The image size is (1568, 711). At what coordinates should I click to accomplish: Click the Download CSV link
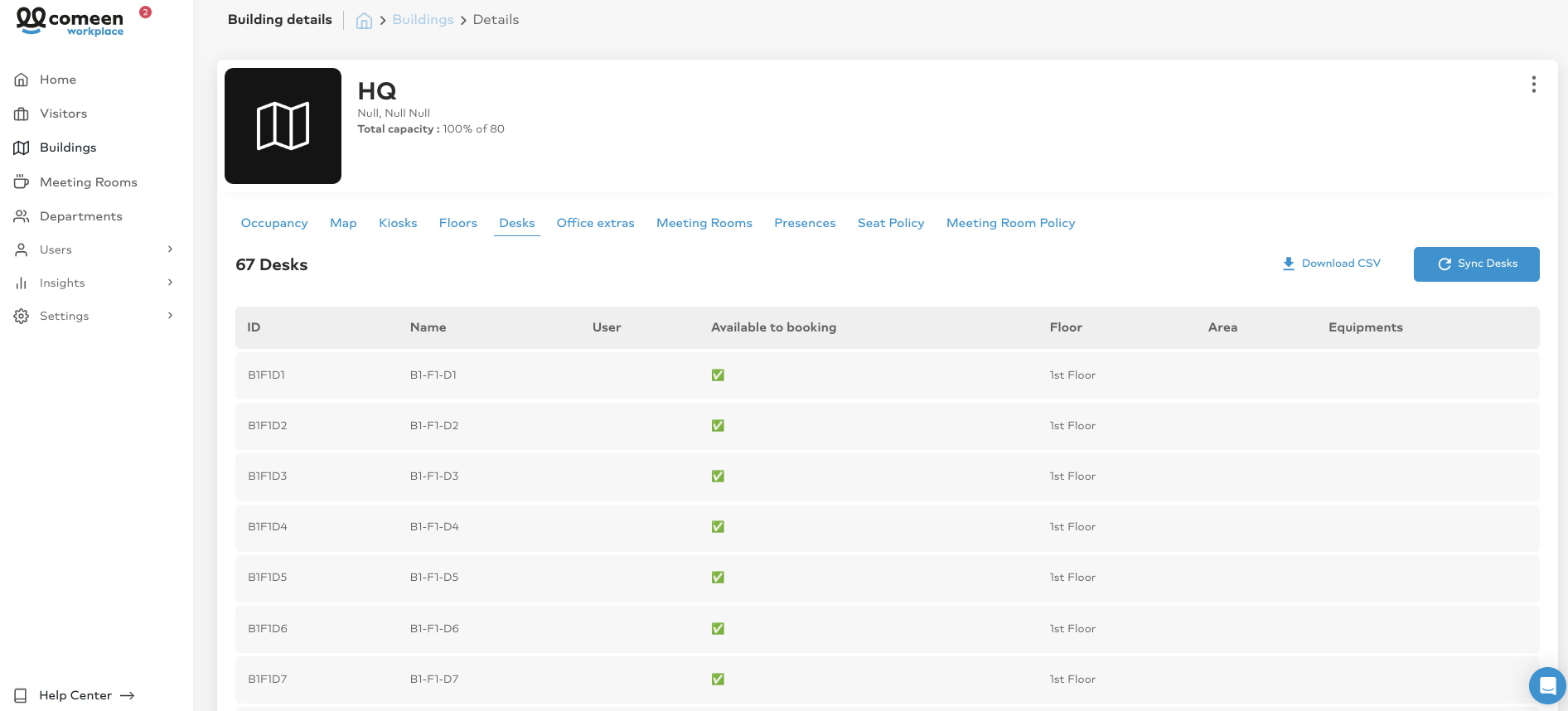click(1332, 264)
